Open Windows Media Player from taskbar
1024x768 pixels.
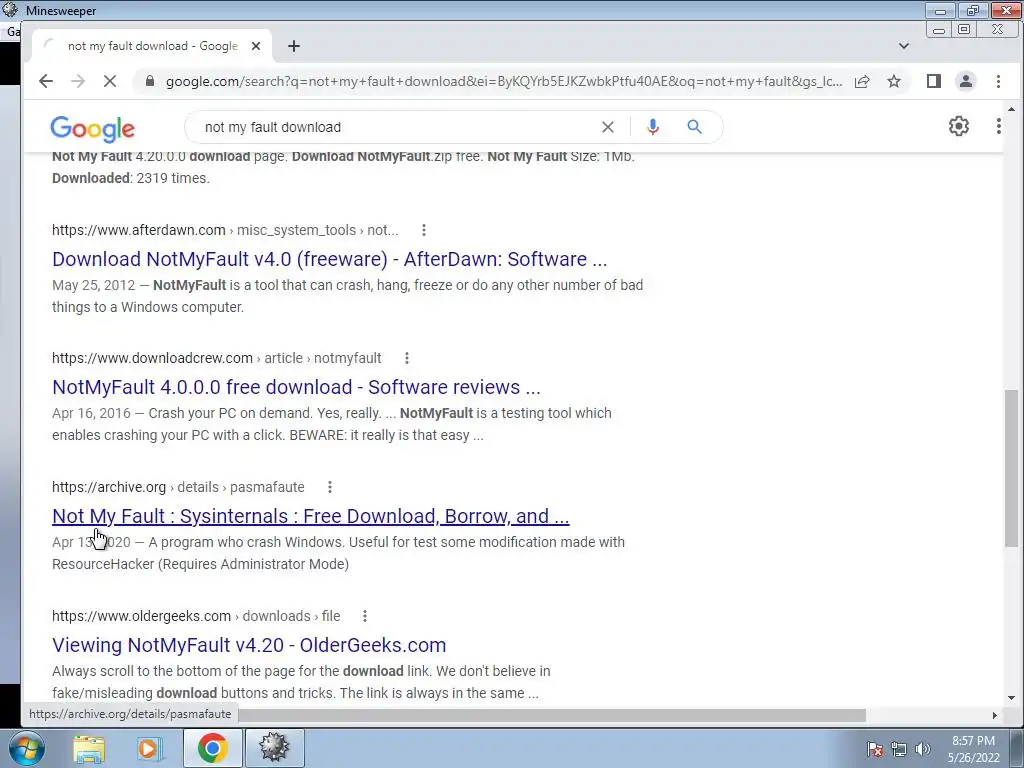150,748
